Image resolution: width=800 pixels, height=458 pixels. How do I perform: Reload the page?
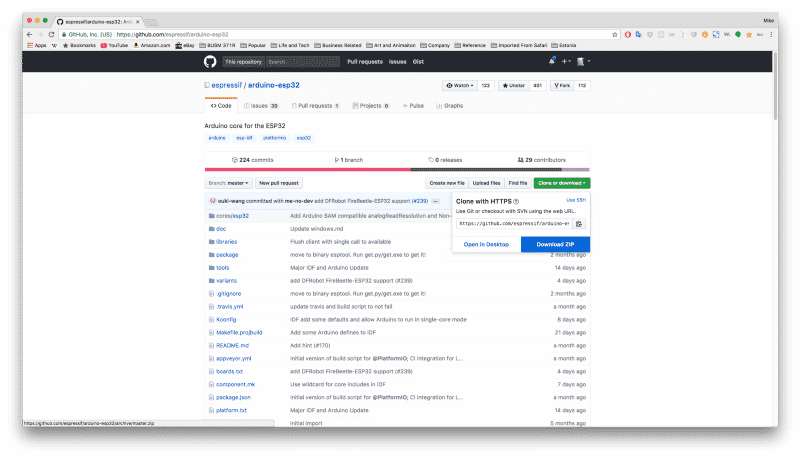pyautogui.click(x=51, y=35)
